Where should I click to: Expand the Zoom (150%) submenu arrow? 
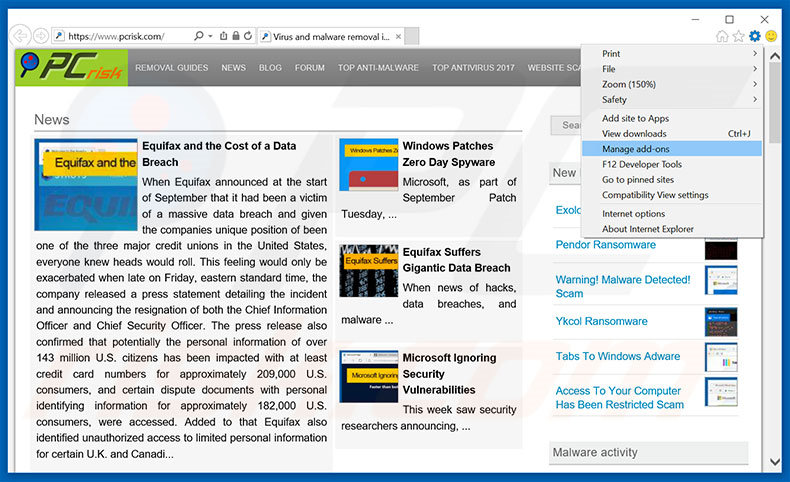(755, 84)
